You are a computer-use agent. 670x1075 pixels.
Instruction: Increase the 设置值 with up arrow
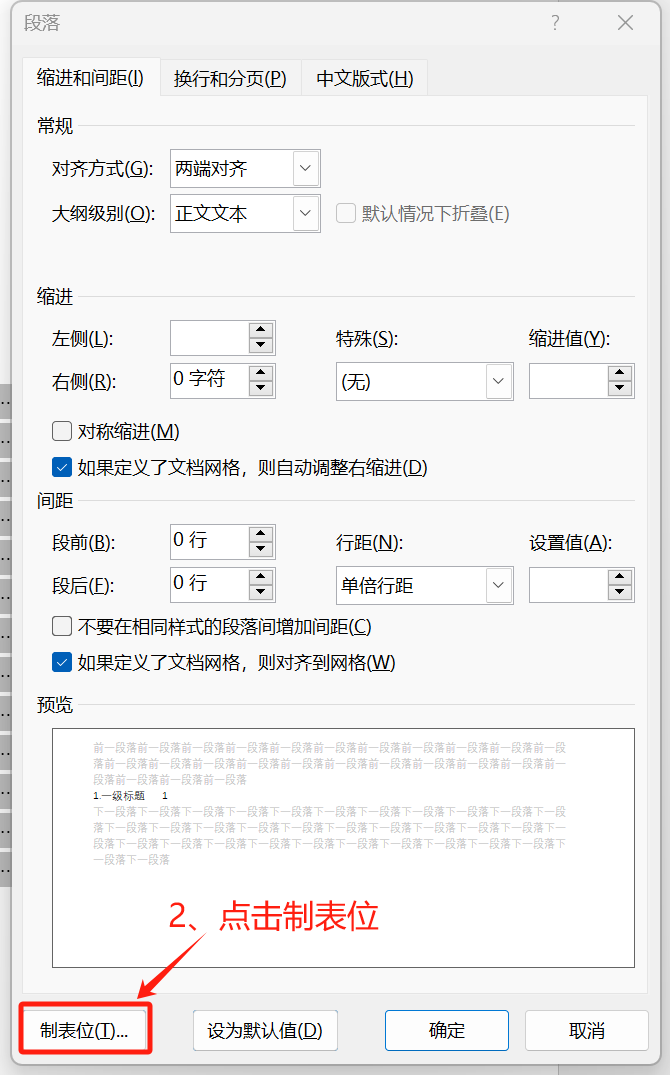click(620, 577)
